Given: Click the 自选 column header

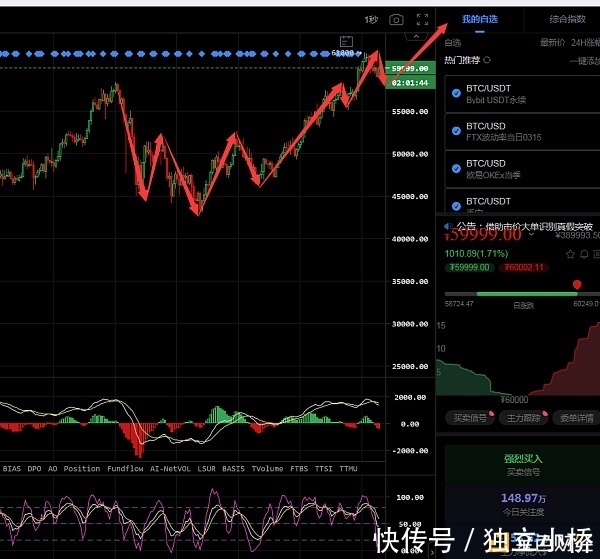Looking at the screenshot, I should (x=453, y=42).
